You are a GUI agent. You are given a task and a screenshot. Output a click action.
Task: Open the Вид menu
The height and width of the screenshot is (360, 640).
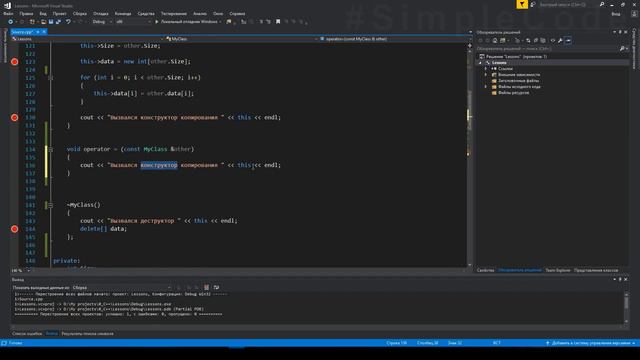pos(43,13)
